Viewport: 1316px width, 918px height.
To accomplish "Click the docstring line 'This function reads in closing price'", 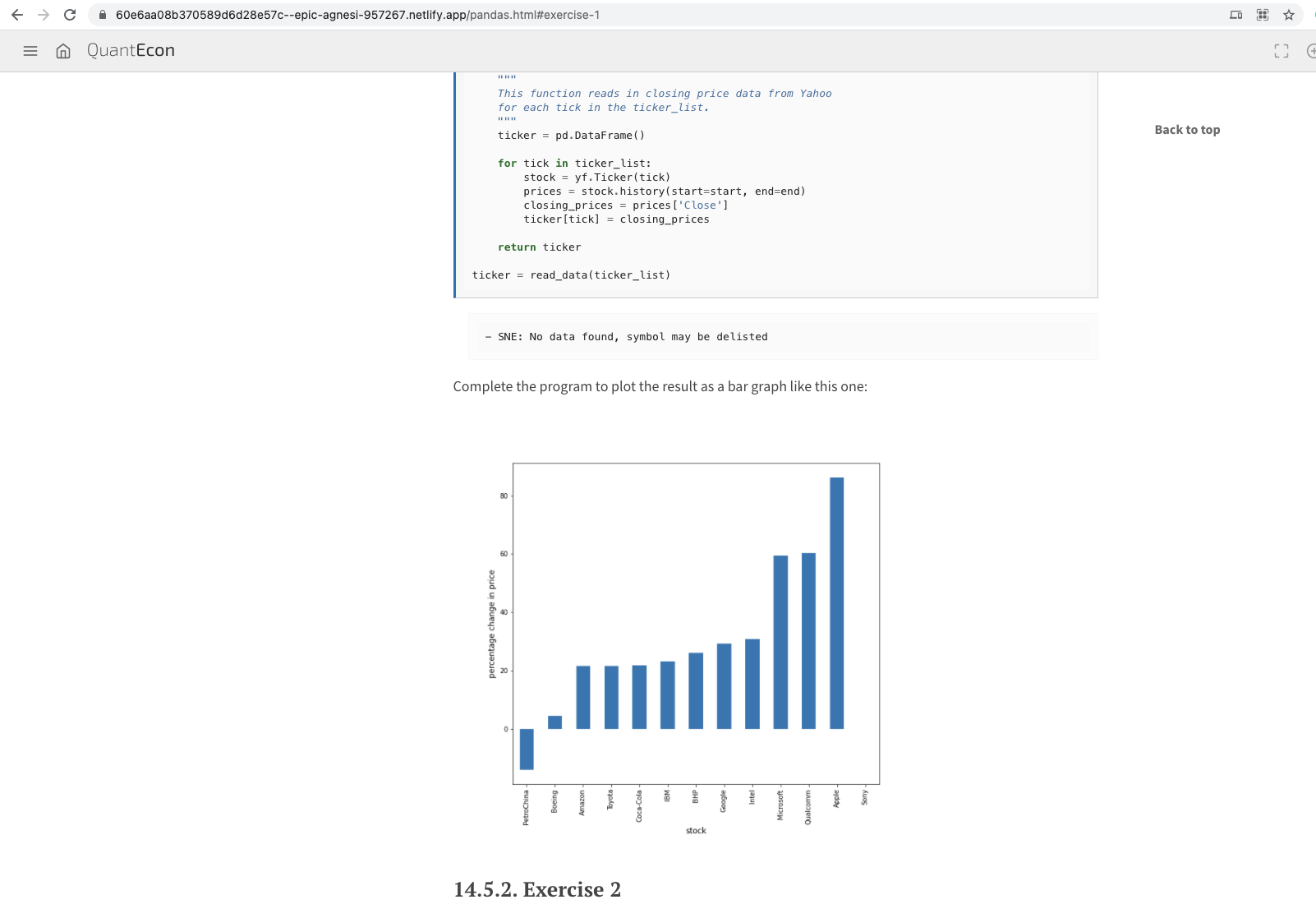I will click(665, 94).
